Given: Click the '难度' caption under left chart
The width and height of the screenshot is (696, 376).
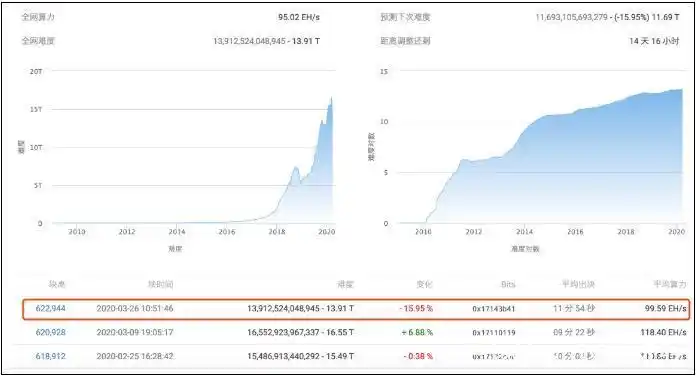Looking at the screenshot, I should 175,249.
